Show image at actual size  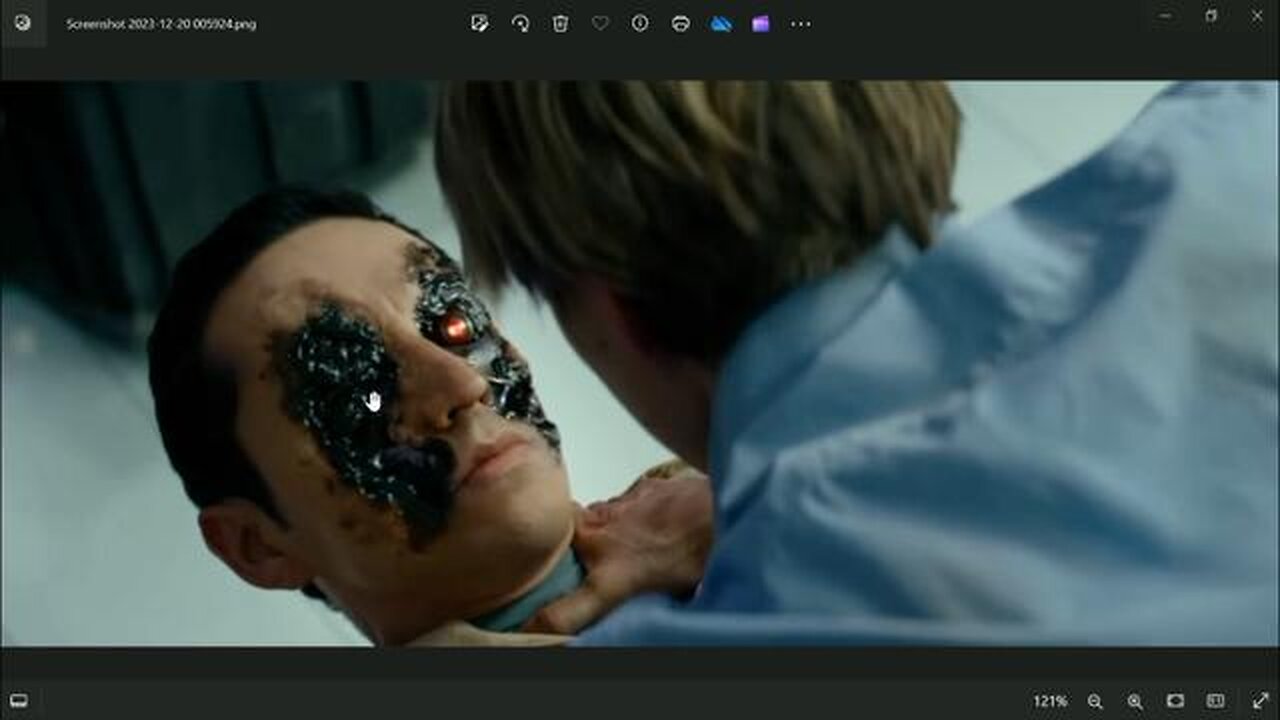pos(1215,701)
